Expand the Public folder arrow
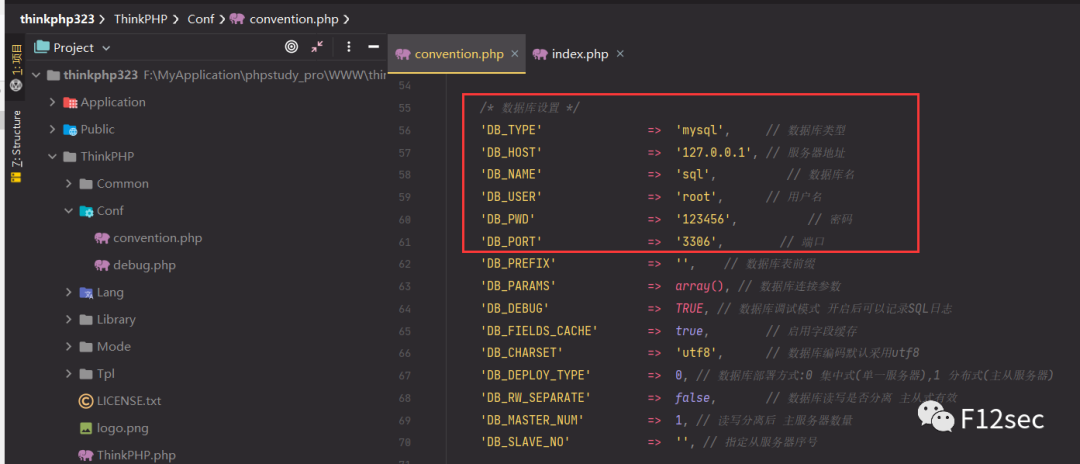 [x=52, y=129]
